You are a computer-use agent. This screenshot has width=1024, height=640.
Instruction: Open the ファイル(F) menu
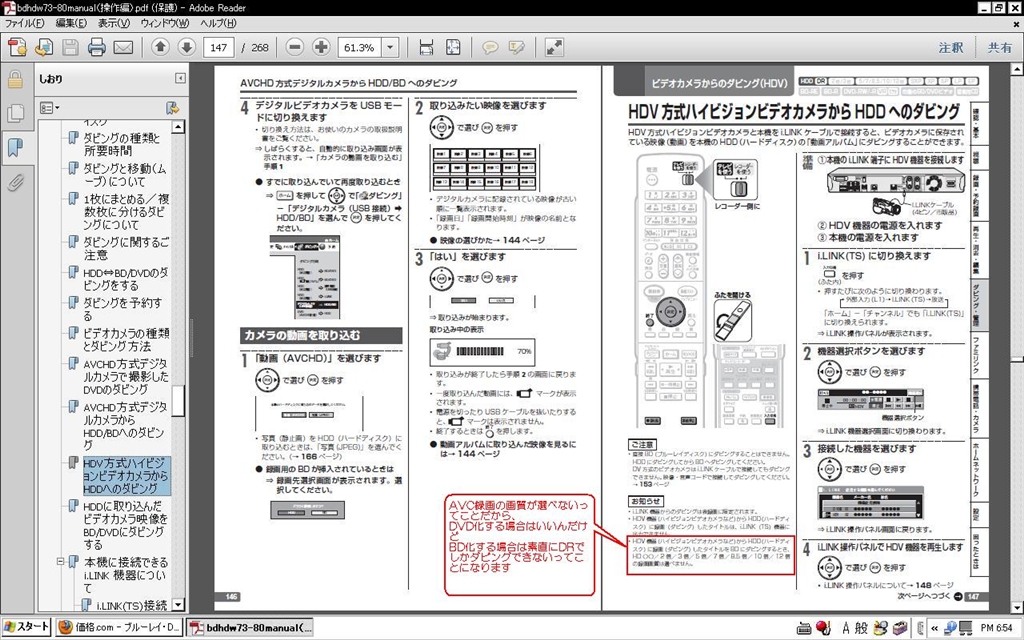click(24, 24)
